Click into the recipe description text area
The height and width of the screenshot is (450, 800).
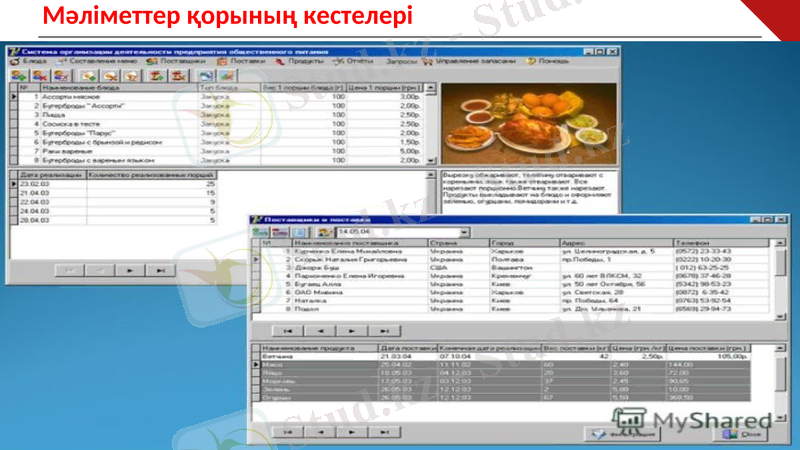[x=529, y=192]
